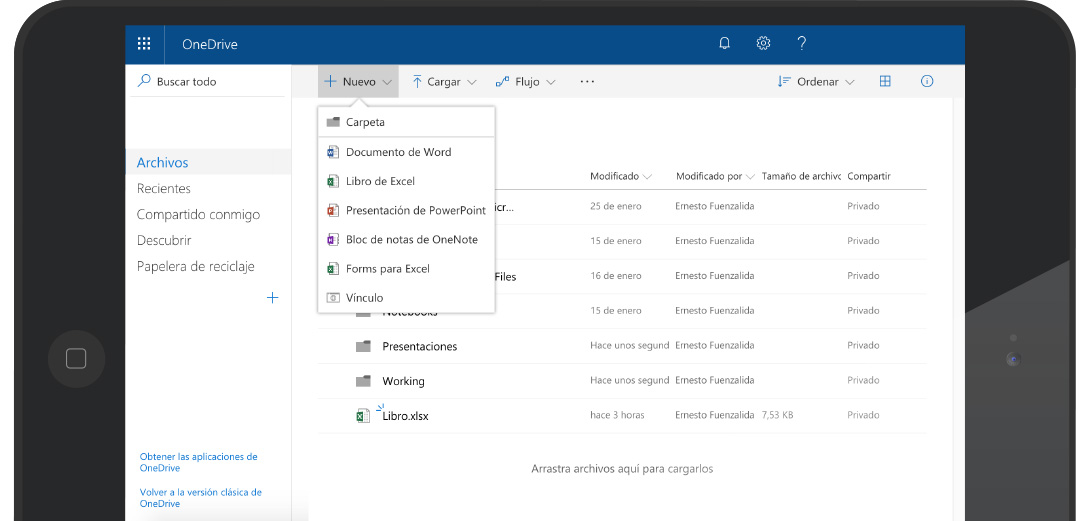Screen dimensions: 1084x521
Task: Select Documento de Word
Action: point(406,152)
